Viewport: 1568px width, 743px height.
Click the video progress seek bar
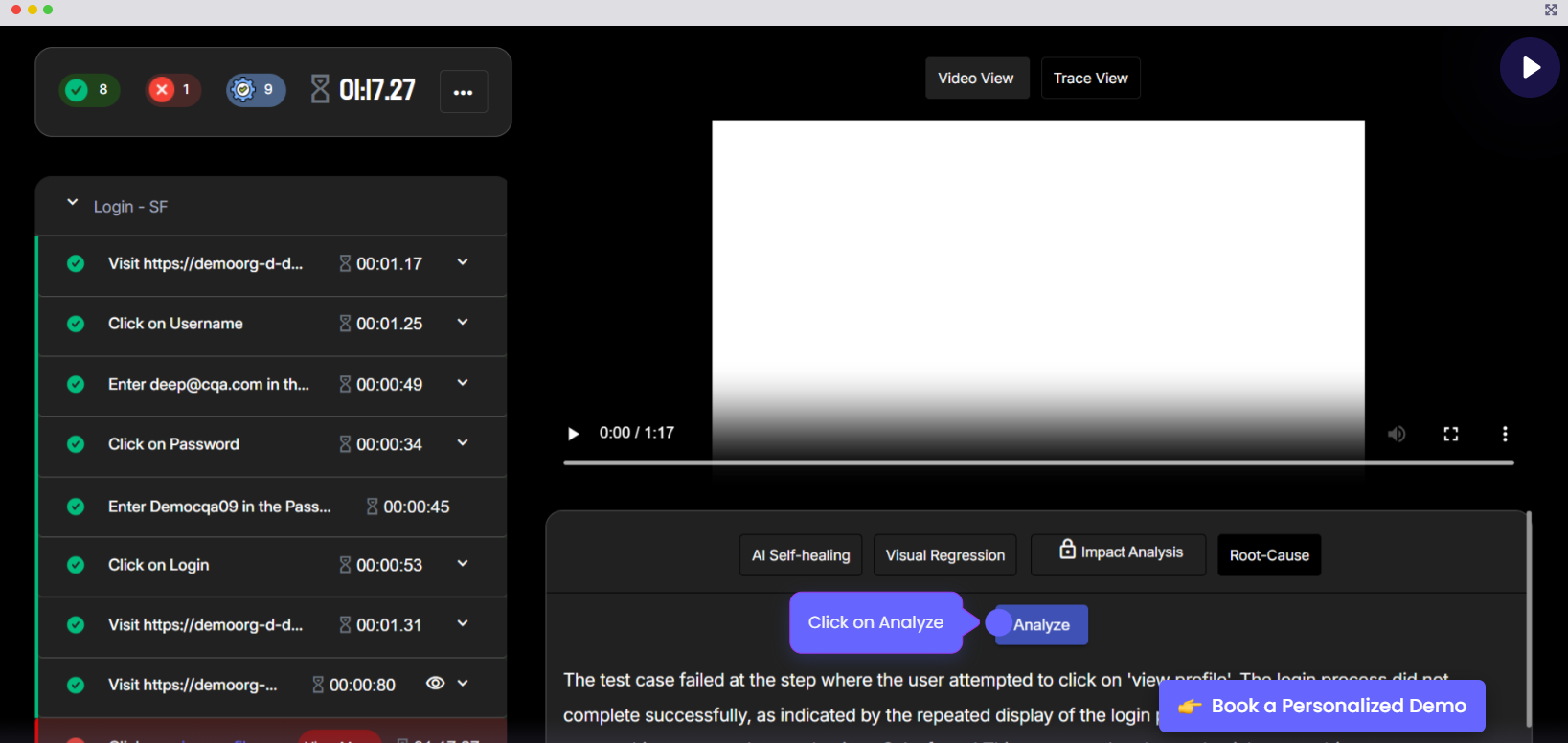(x=1038, y=462)
